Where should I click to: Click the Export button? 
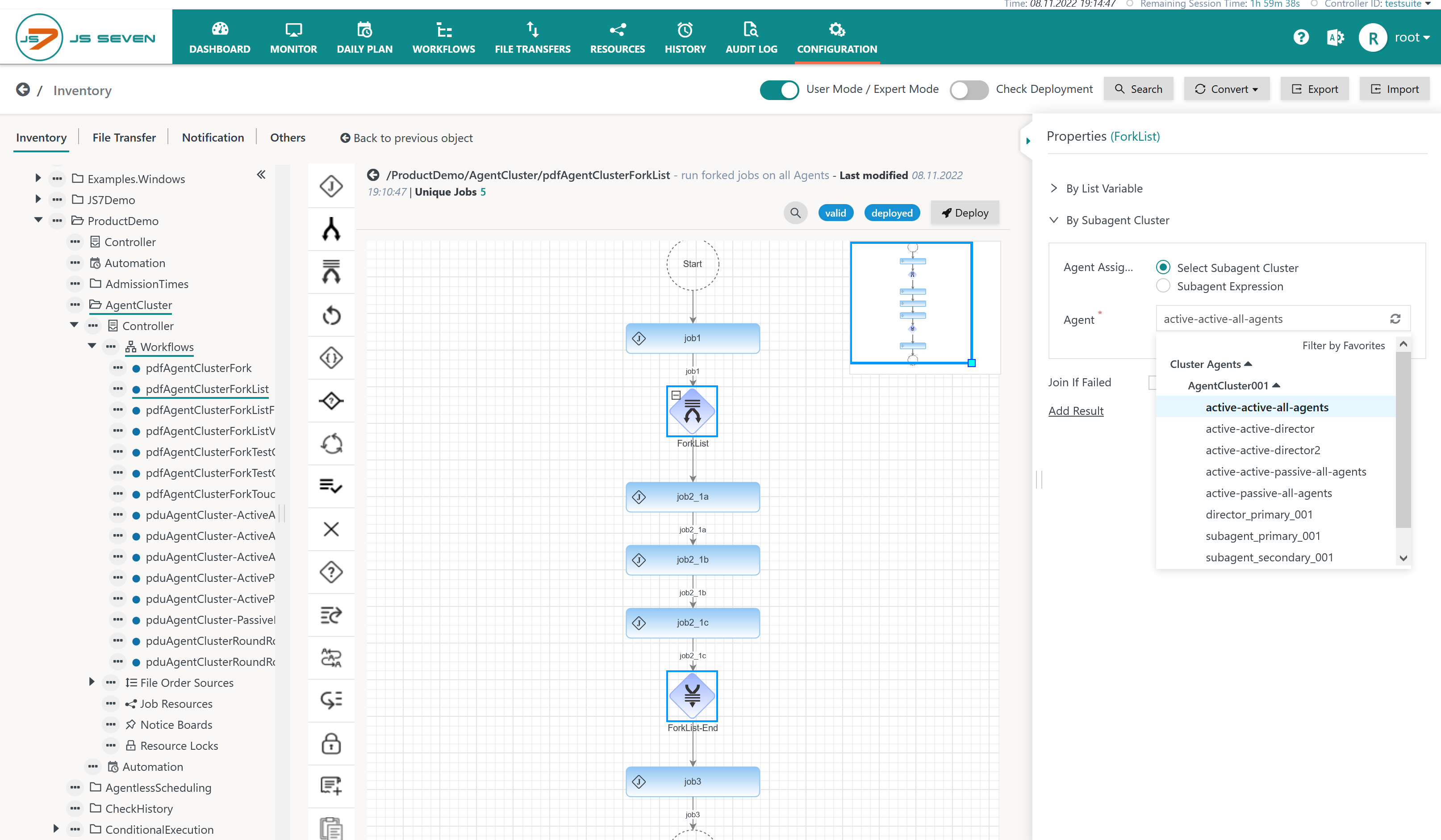1314,88
